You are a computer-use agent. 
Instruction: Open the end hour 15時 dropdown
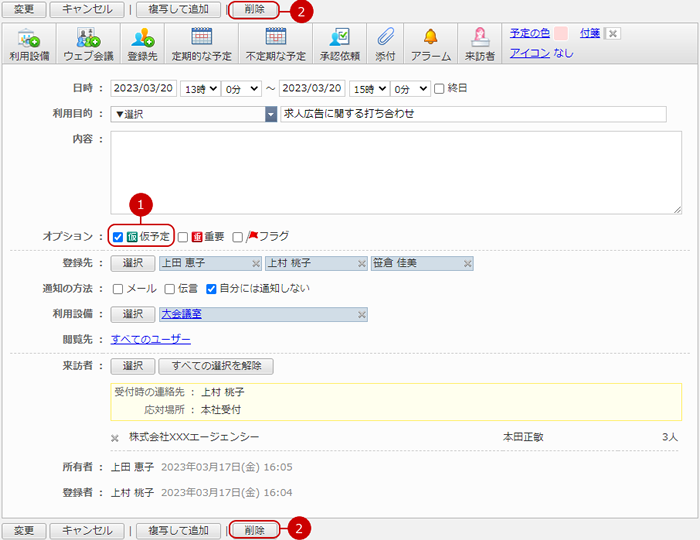pyautogui.click(x=367, y=89)
